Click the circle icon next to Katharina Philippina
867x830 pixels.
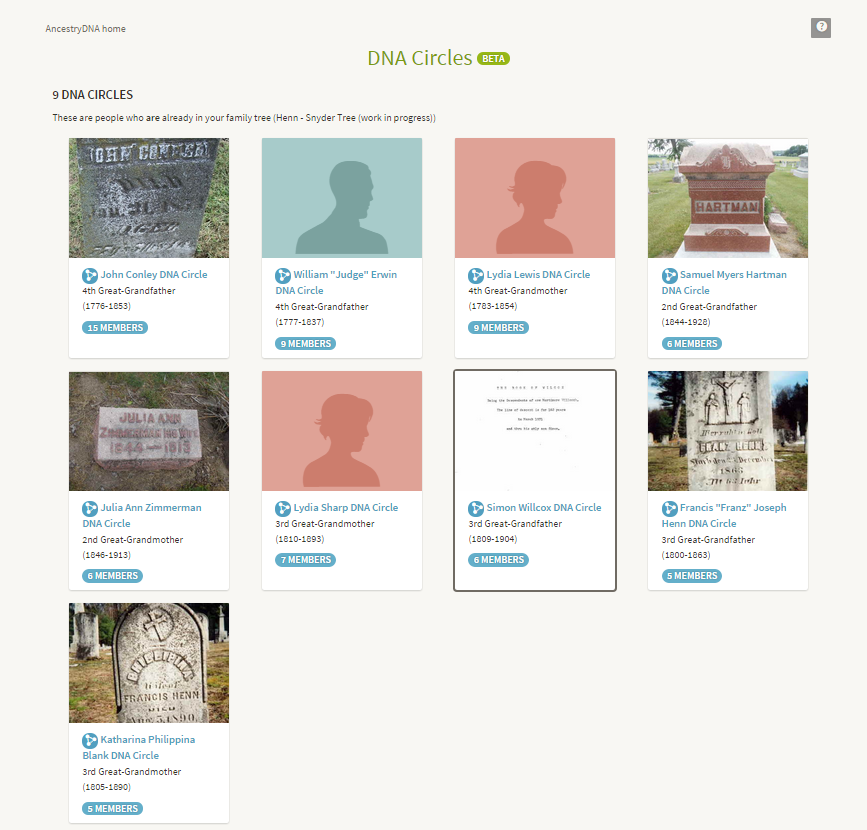[x=90, y=740]
